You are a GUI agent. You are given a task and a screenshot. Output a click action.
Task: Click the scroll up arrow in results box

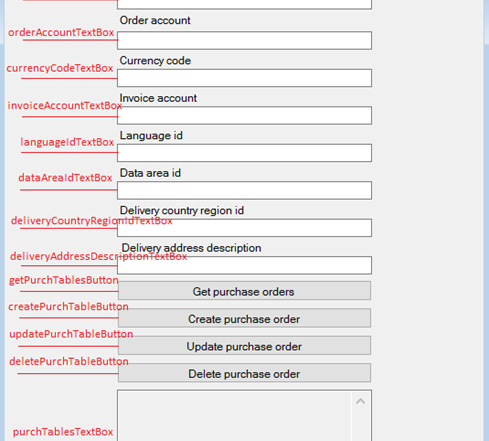(360, 401)
